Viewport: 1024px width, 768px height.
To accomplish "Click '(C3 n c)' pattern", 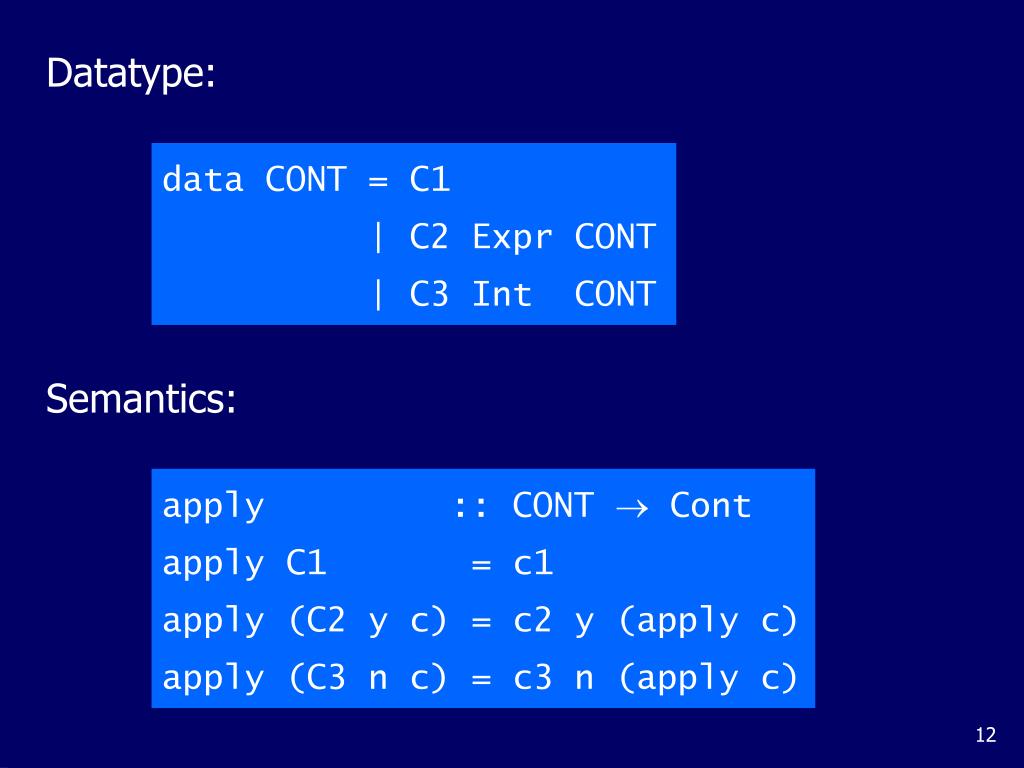I will click(x=368, y=678).
